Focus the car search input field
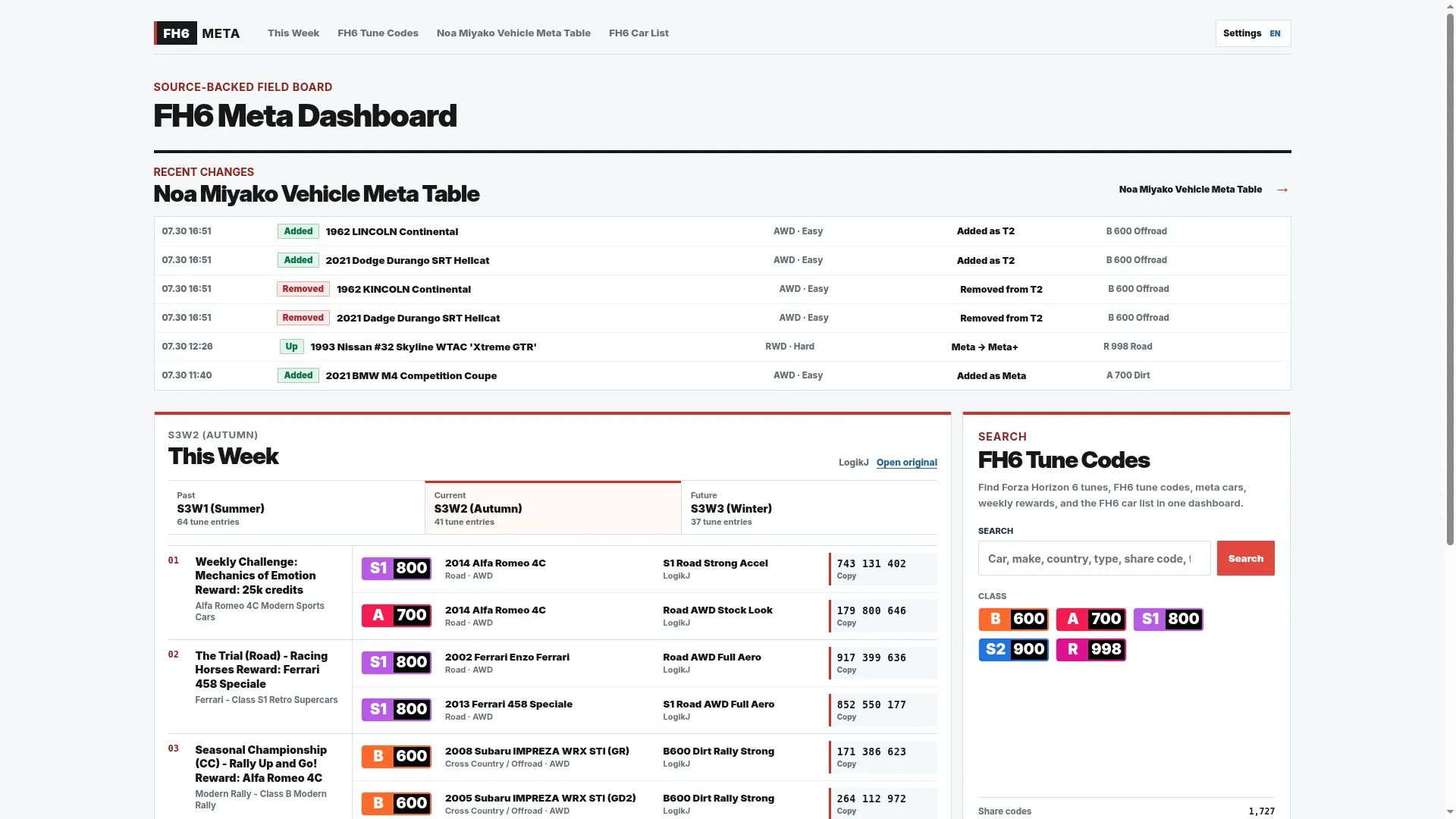This screenshot has height=819, width=1456. 1094,558
